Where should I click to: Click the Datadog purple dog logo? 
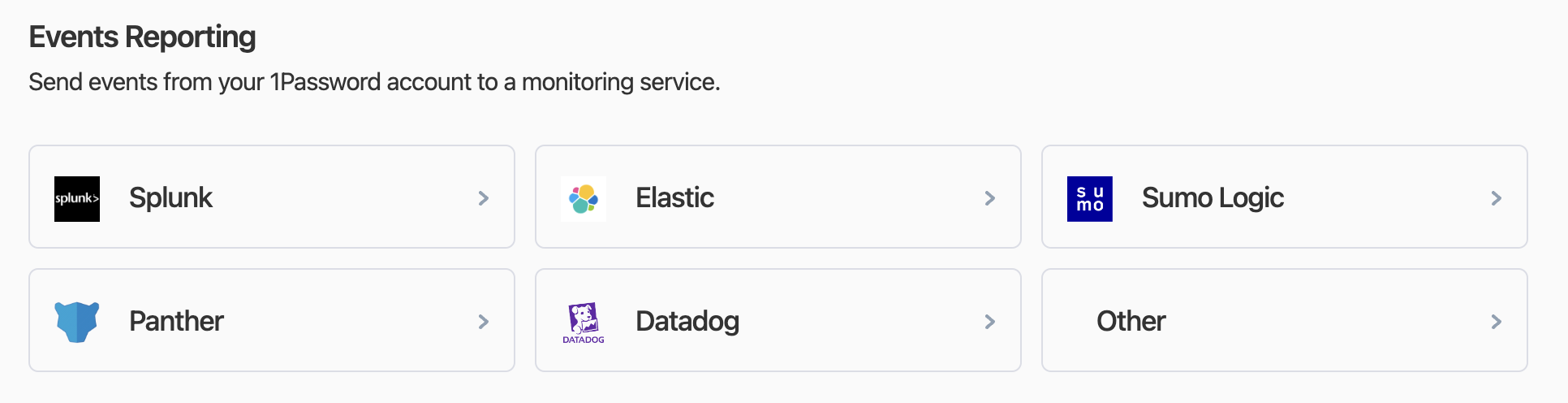584,322
